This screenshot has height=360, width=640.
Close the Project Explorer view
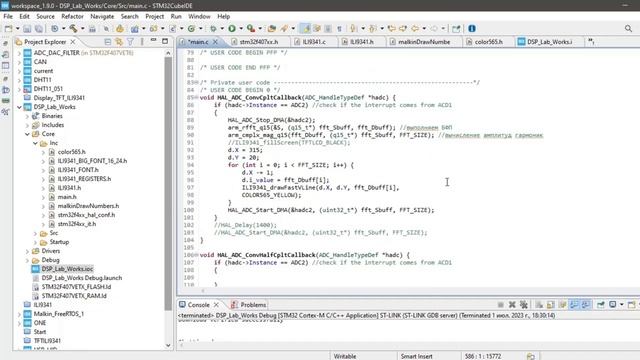click(73, 42)
